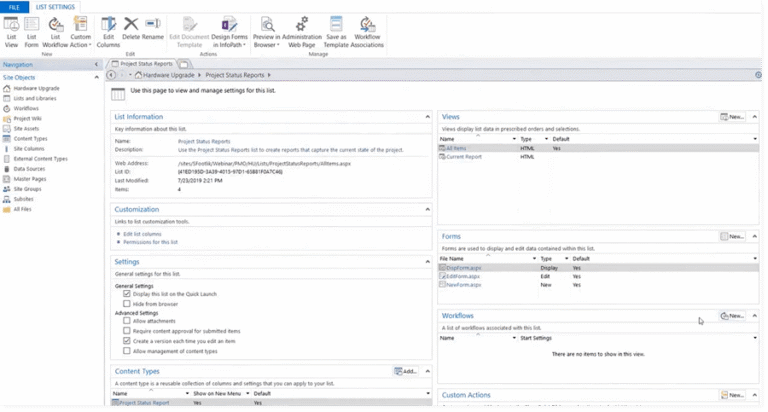
Task: Open the Current Report view
Action: pos(463,157)
